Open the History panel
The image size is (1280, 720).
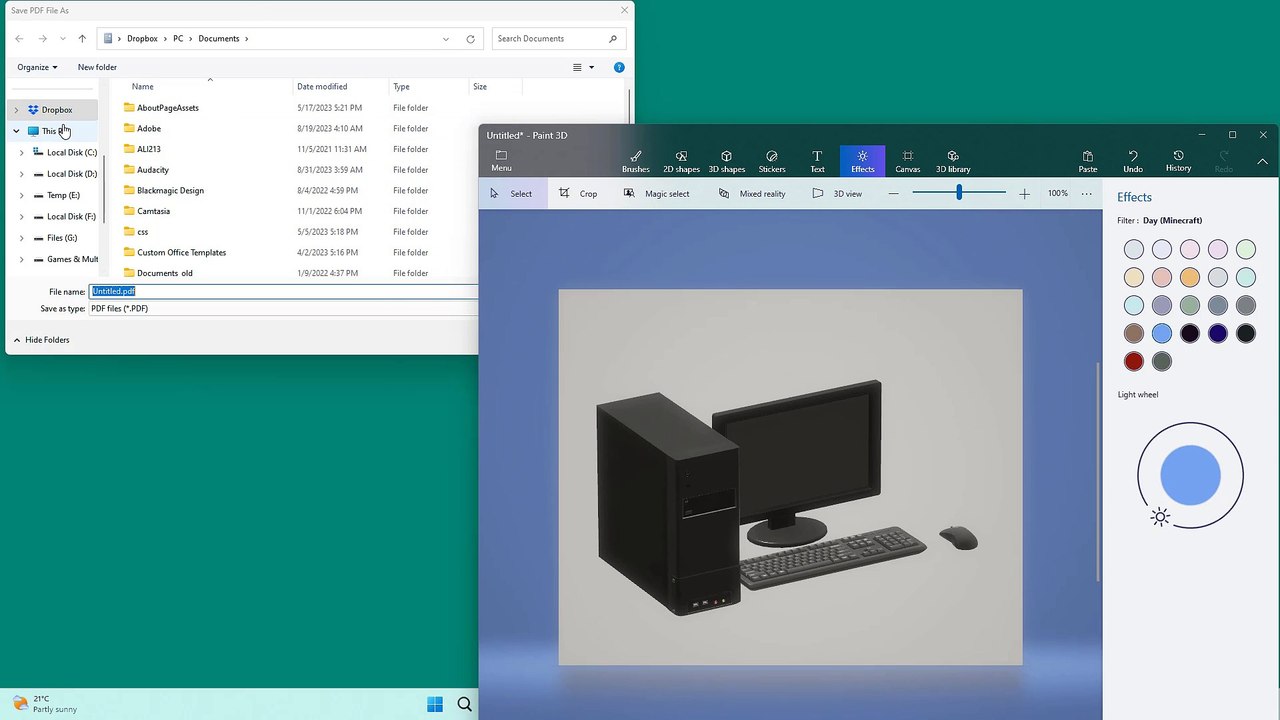coord(1178,161)
